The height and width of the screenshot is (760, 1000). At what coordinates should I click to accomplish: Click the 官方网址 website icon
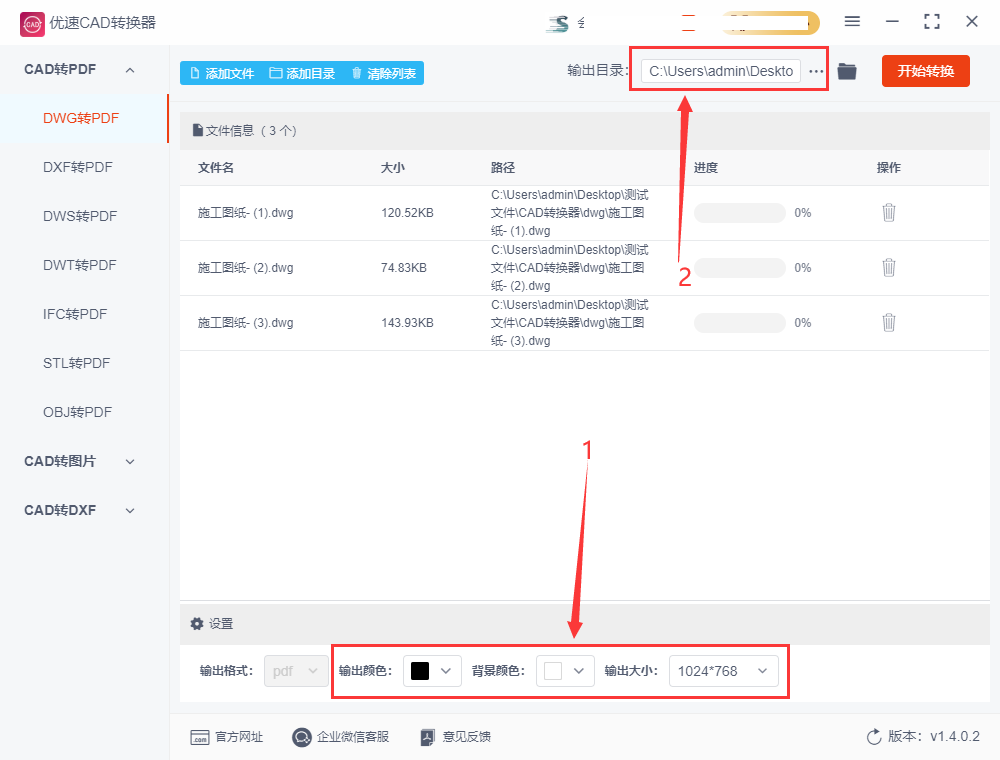(x=200, y=737)
